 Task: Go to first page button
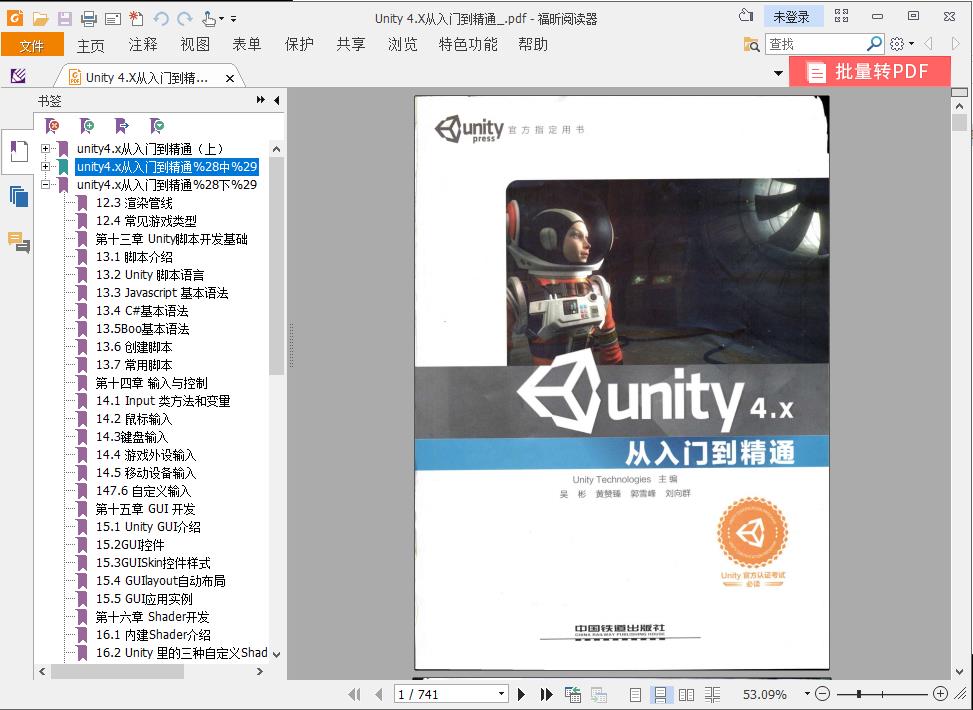(355, 694)
